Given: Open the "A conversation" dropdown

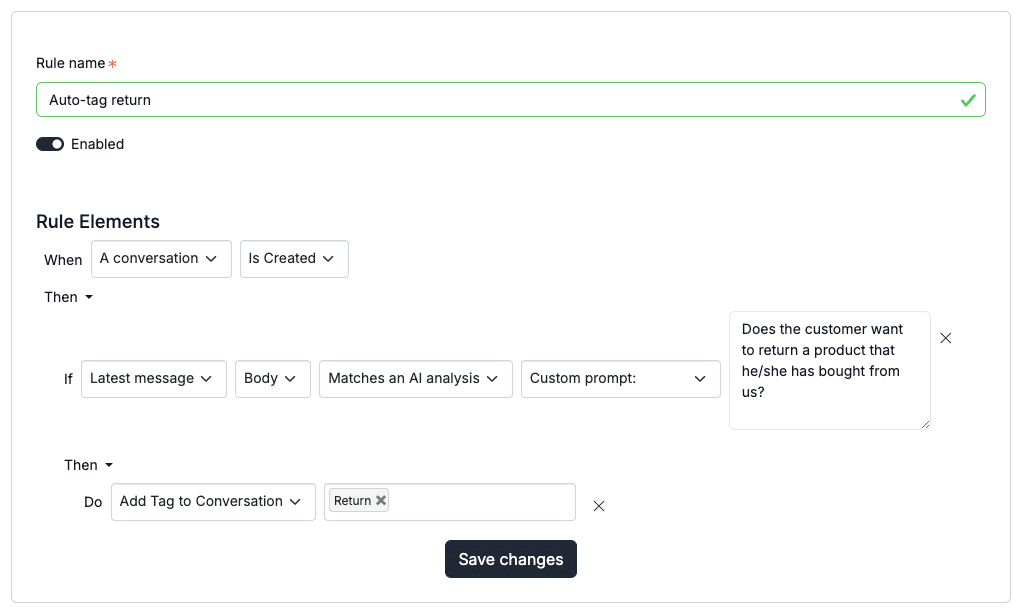Looking at the screenshot, I should [x=161, y=259].
